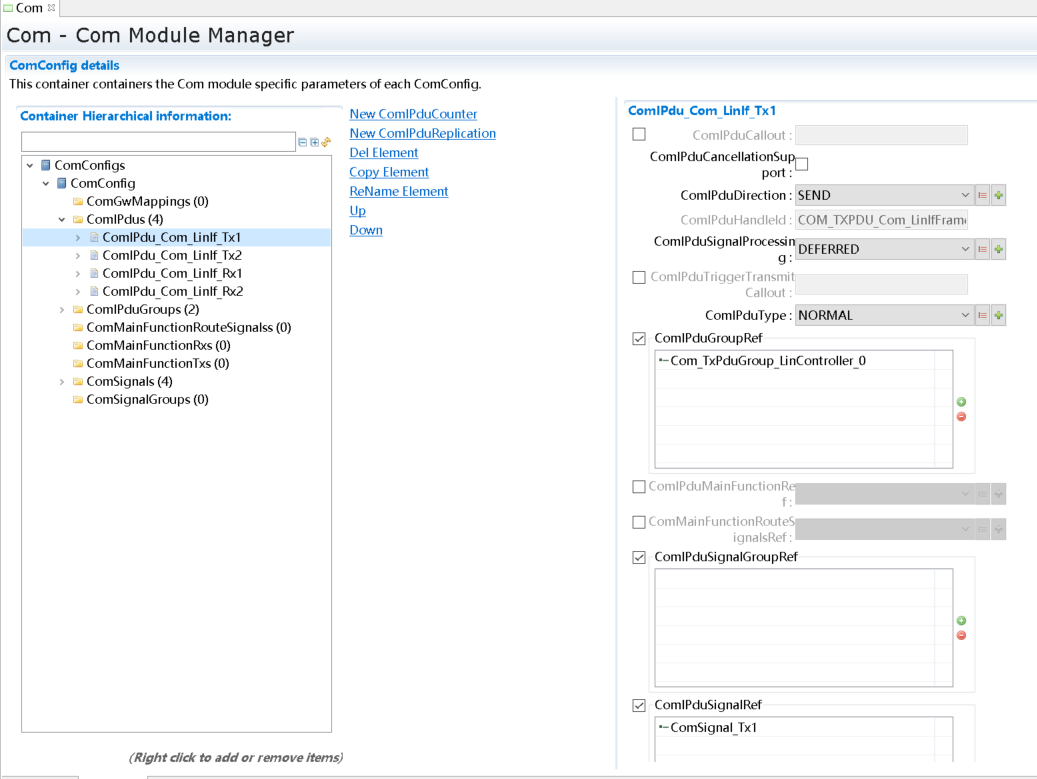Image resolution: width=1037 pixels, height=779 pixels.
Task: Click the New ComIPduCounter link
Action: pyautogui.click(x=413, y=115)
